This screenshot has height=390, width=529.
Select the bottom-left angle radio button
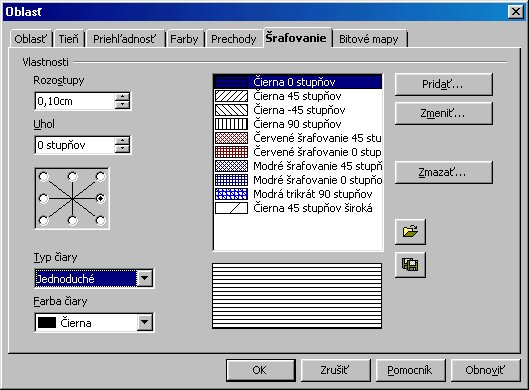tap(44, 221)
